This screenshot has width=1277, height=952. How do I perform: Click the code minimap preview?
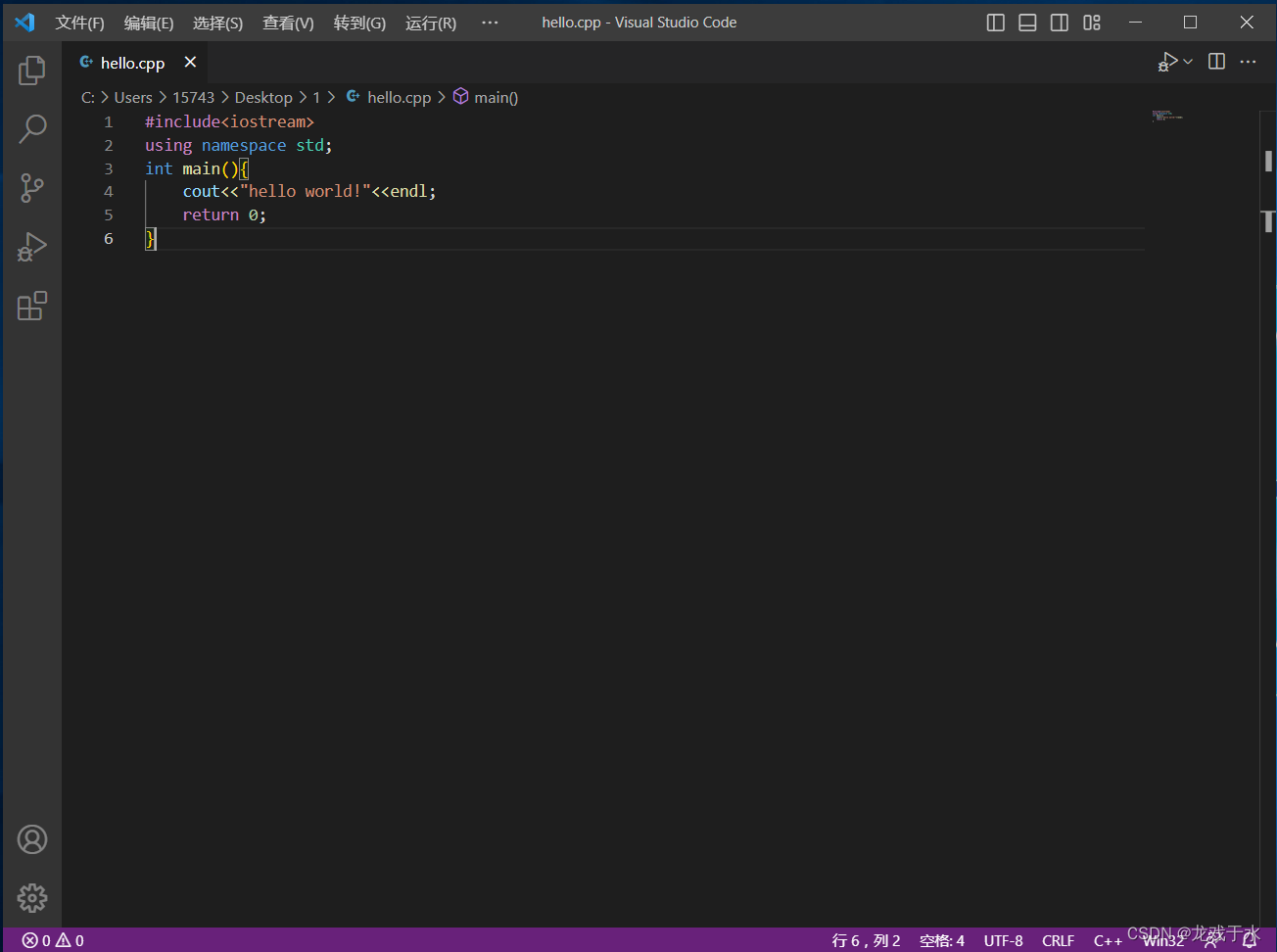[1167, 116]
